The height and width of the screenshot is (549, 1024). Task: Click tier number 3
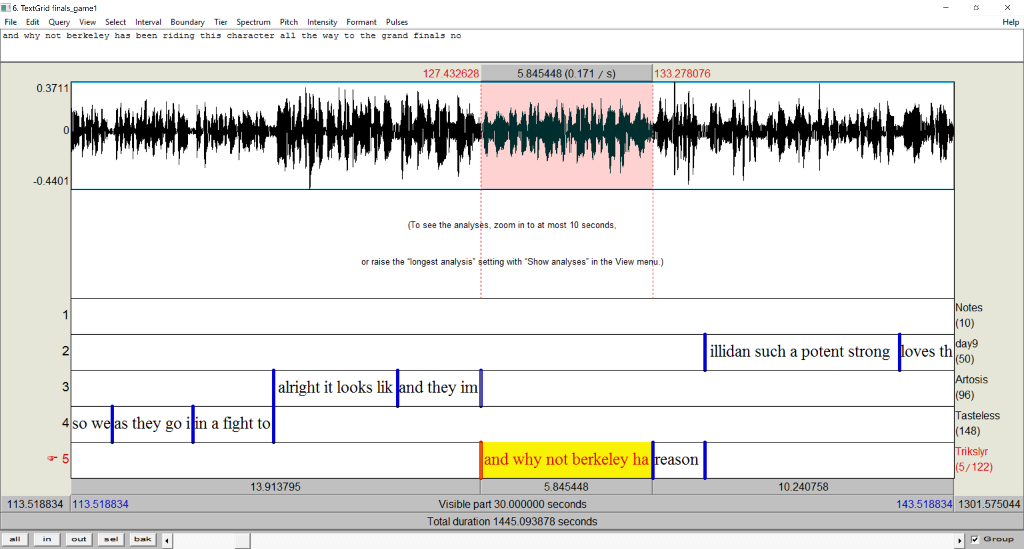click(65, 387)
